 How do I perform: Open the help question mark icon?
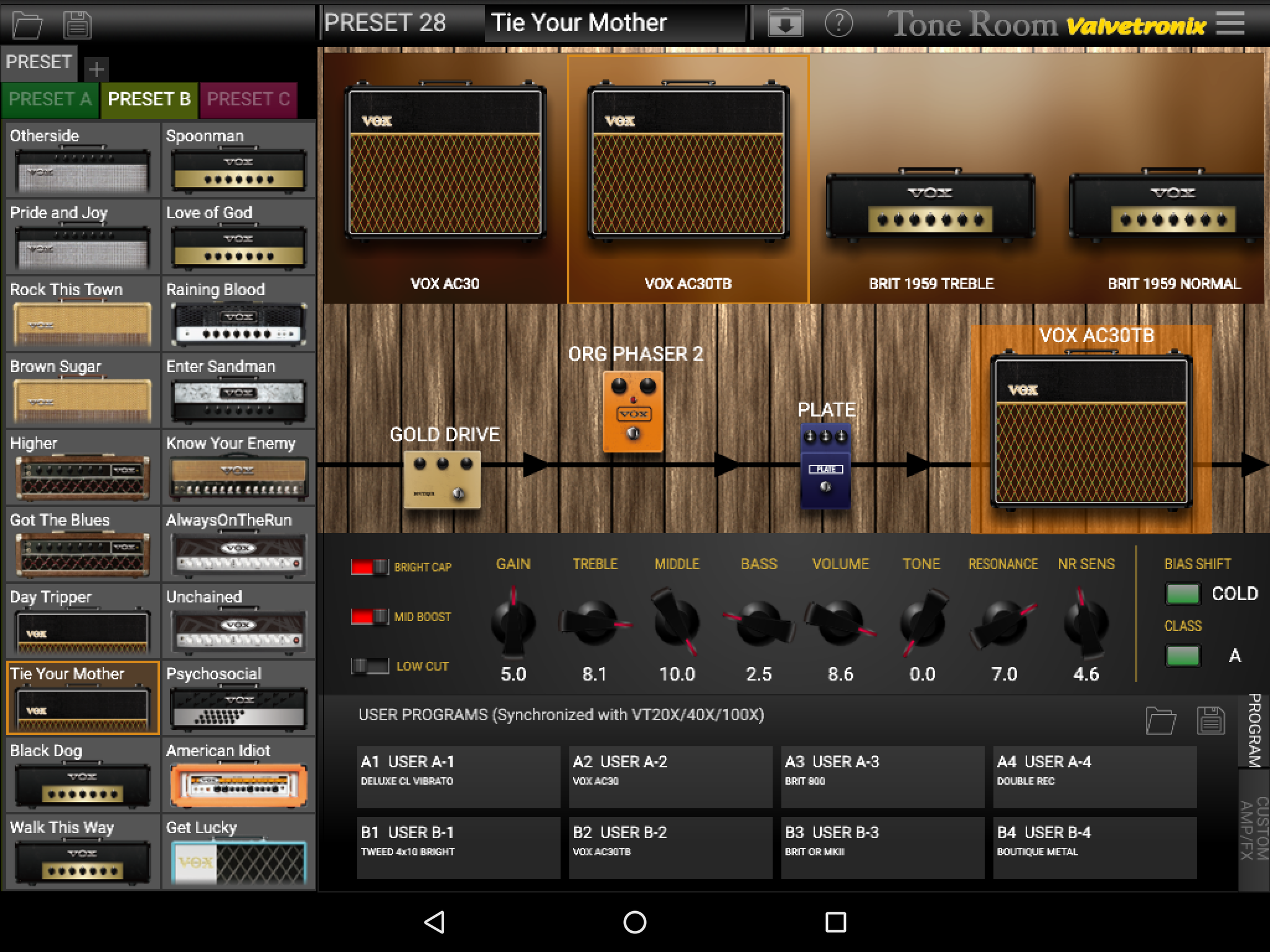(x=838, y=24)
